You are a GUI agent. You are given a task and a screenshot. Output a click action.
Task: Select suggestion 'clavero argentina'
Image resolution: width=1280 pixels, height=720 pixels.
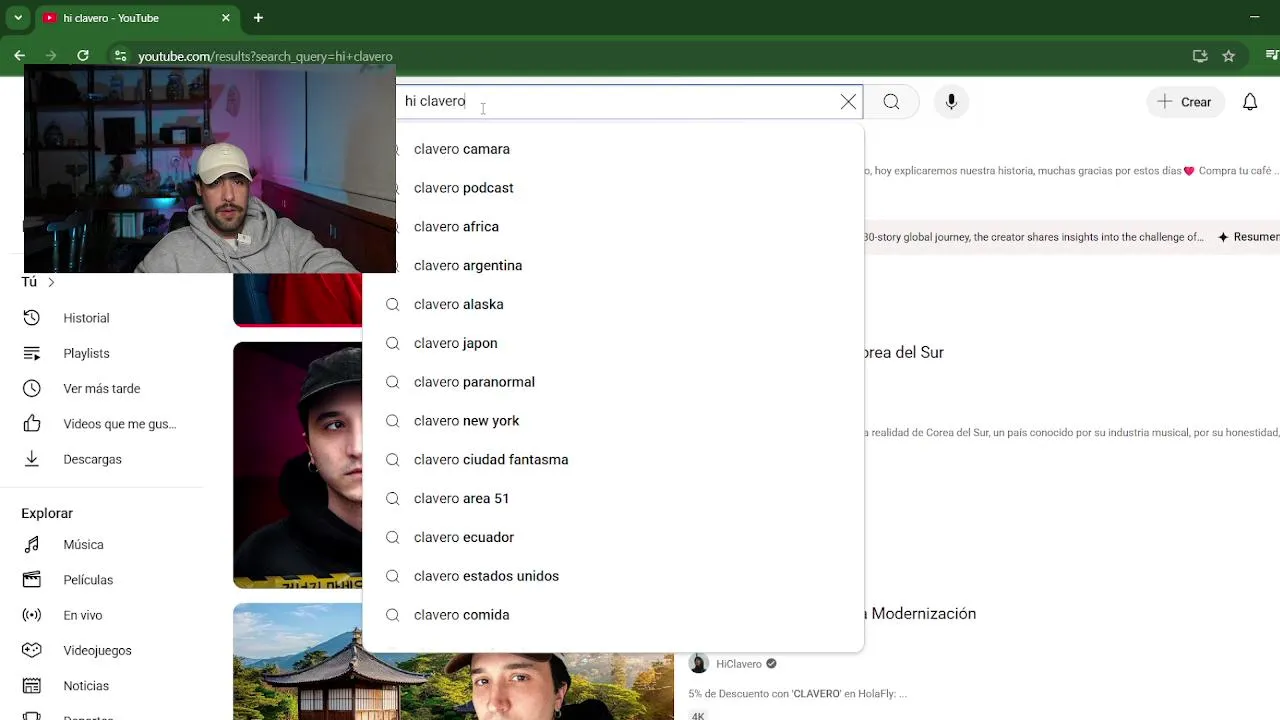click(613, 266)
